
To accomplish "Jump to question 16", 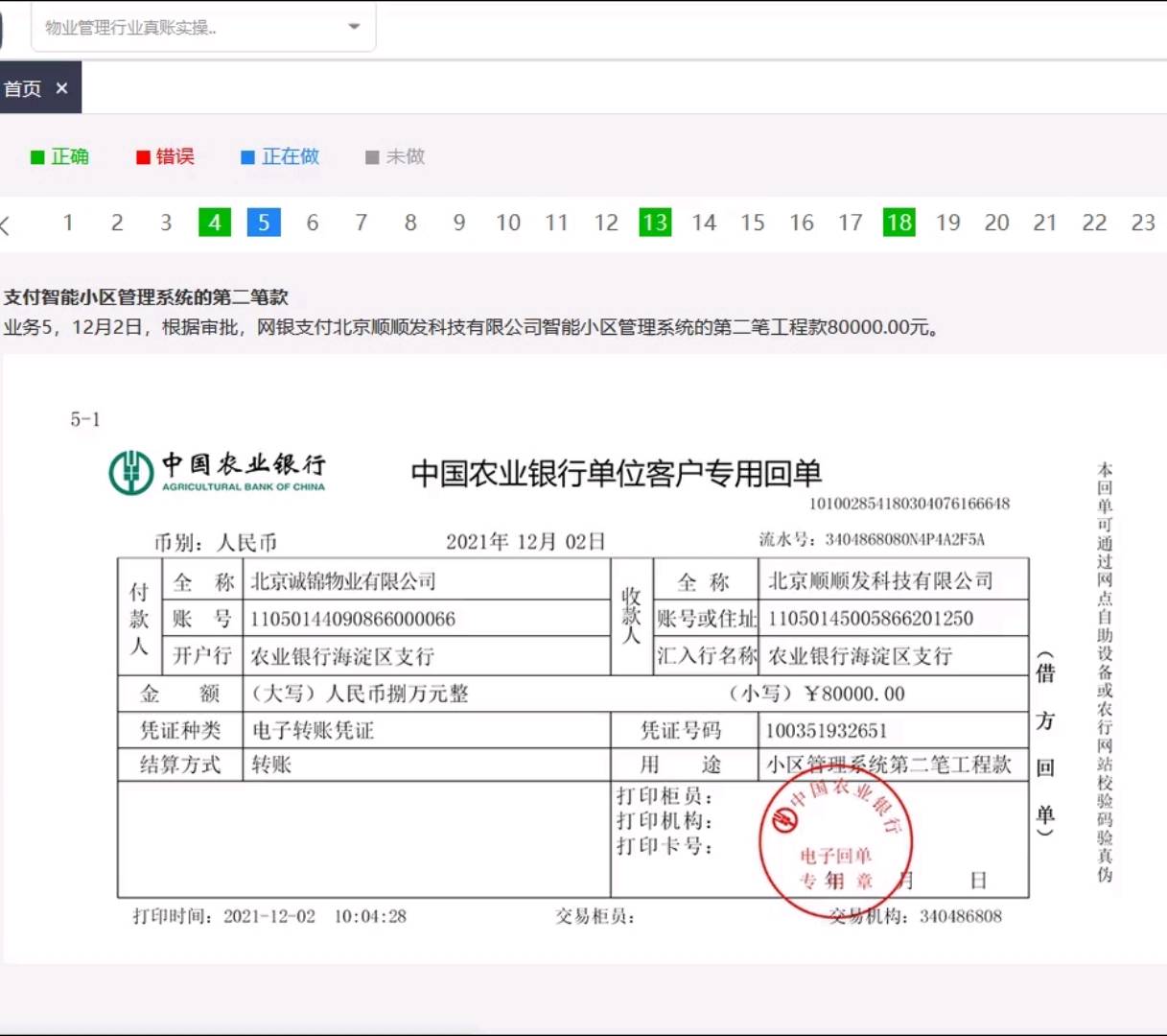I will [x=802, y=223].
